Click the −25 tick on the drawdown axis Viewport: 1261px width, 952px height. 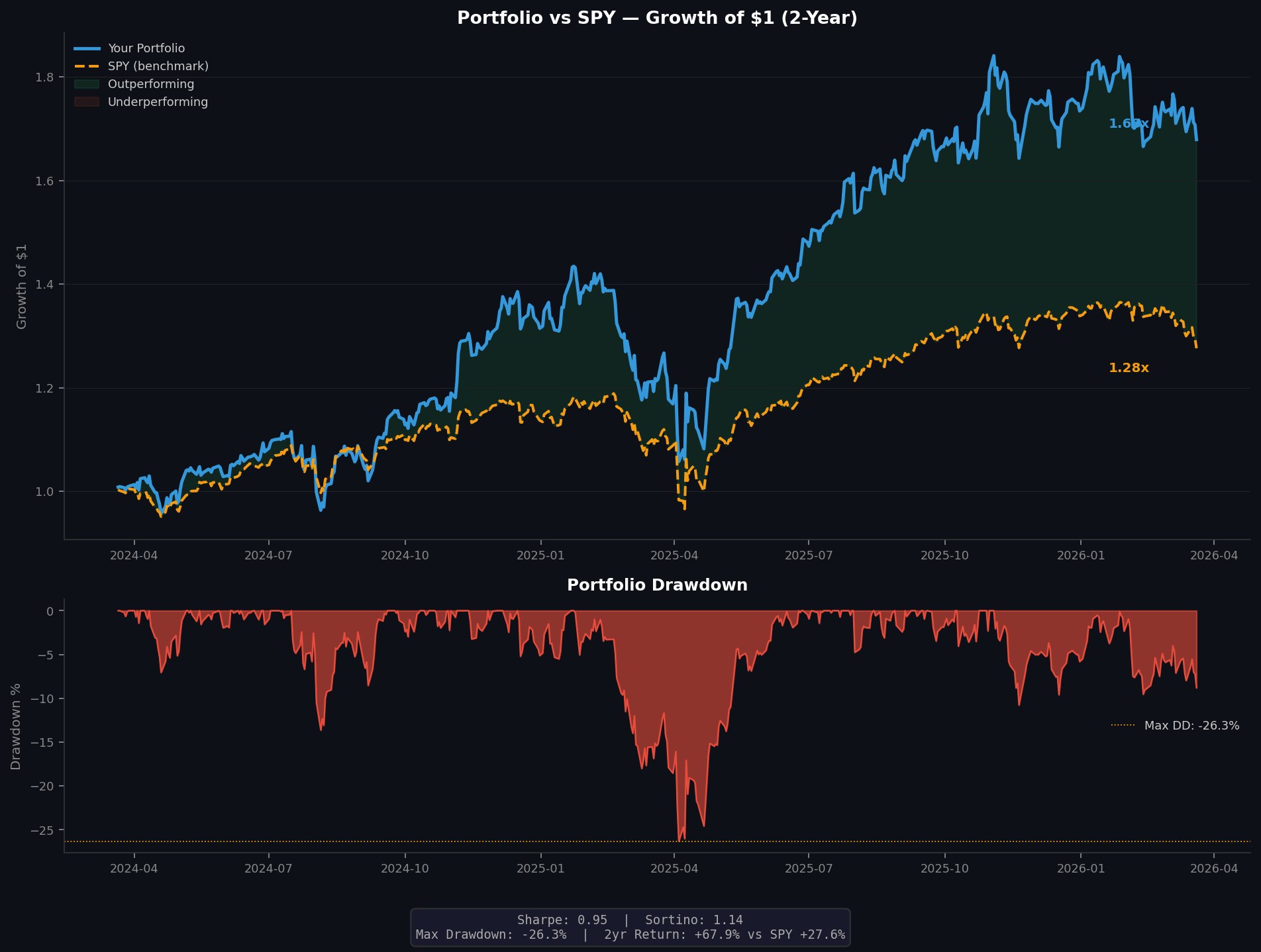[x=43, y=830]
